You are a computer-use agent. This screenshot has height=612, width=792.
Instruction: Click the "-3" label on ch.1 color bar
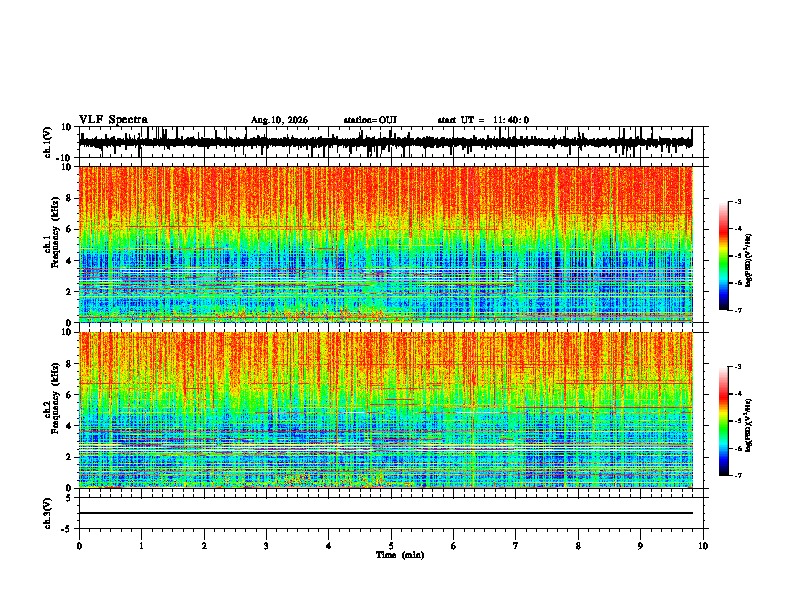click(737, 201)
